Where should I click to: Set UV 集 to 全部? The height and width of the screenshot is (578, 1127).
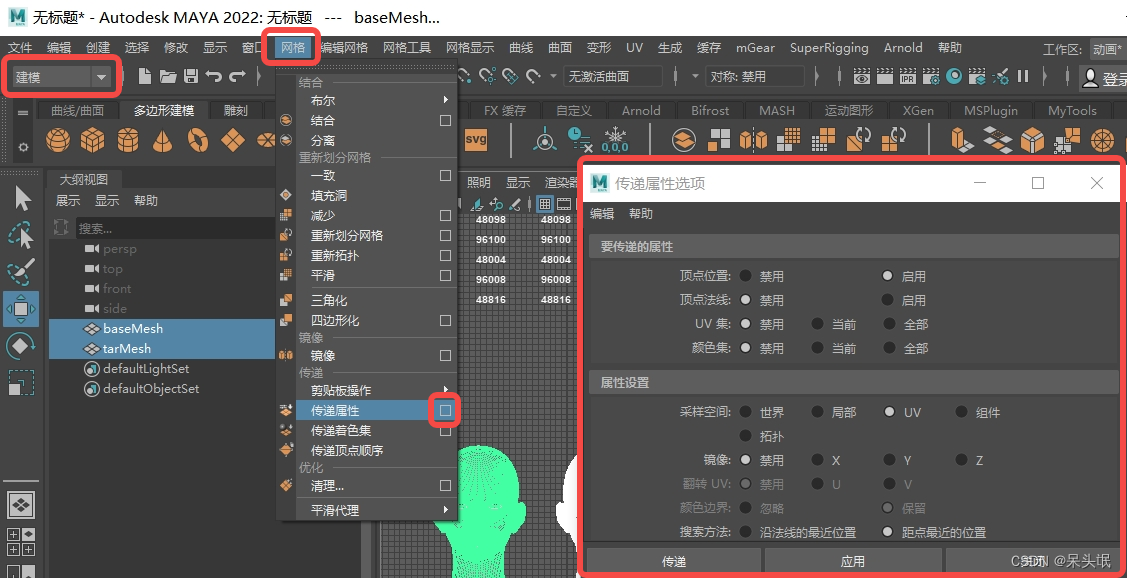[x=890, y=324]
